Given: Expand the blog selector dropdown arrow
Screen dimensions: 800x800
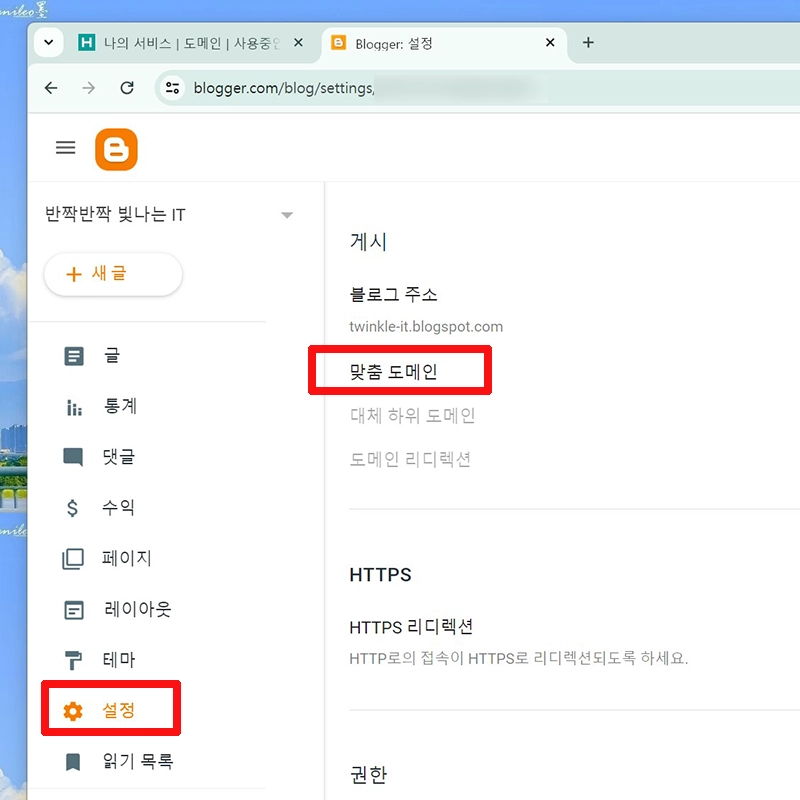Looking at the screenshot, I should (287, 214).
